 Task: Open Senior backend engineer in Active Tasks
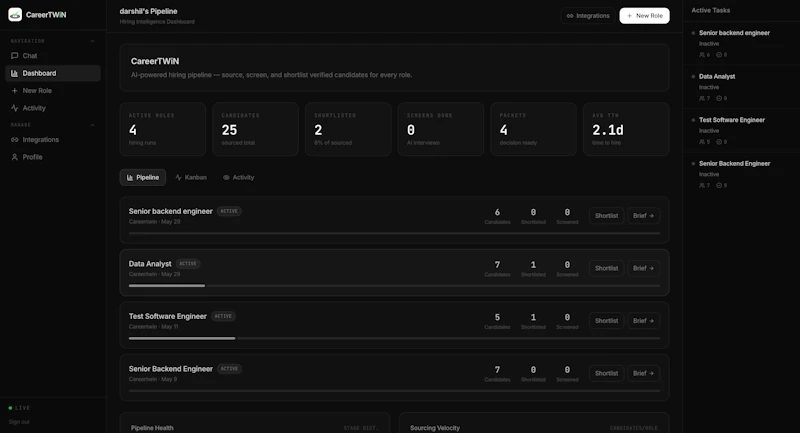coord(741,43)
